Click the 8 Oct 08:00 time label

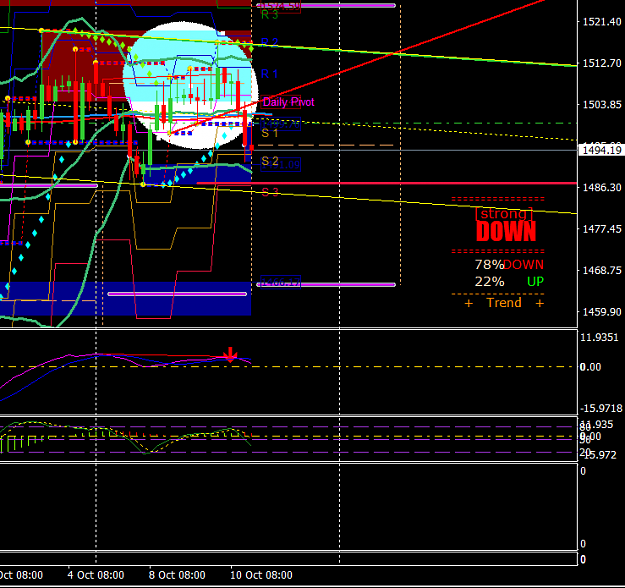coord(177,575)
